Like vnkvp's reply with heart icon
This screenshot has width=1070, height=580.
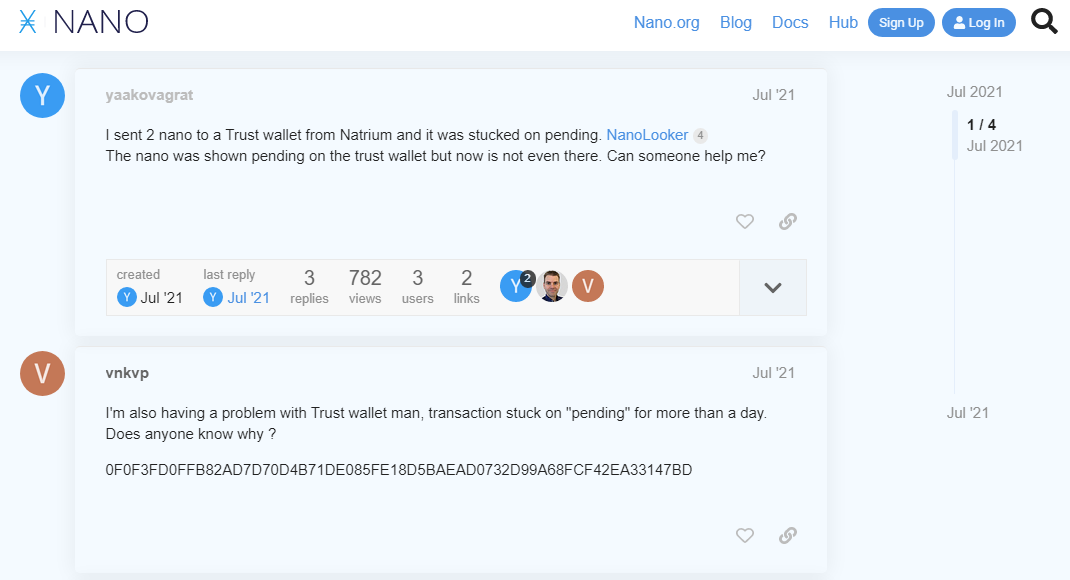coord(744,535)
